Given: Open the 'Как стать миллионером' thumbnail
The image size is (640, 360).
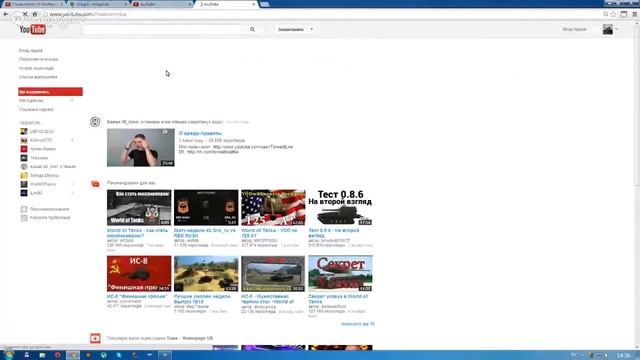Looking at the screenshot, I should (x=139, y=207).
